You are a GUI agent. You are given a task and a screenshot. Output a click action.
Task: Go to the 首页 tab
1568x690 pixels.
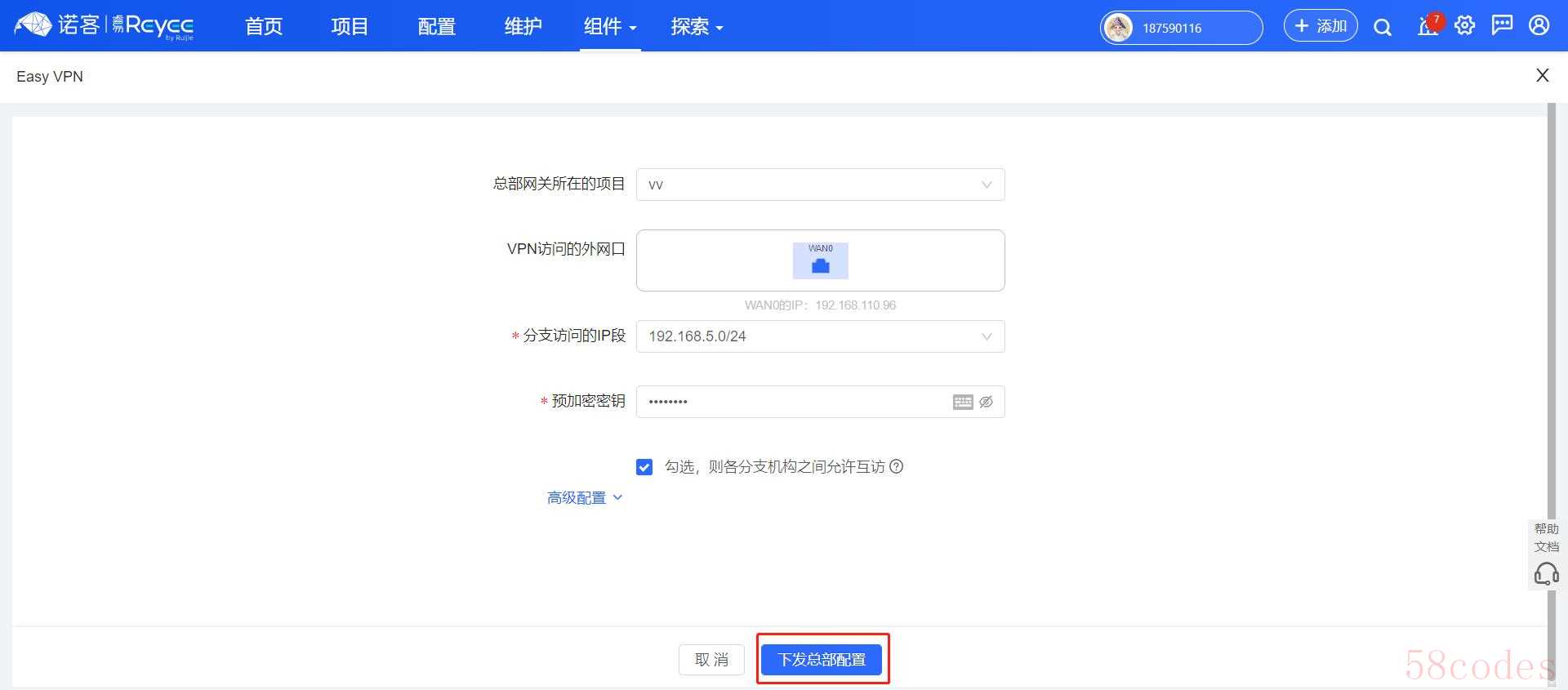pyautogui.click(x=264, y=27)
